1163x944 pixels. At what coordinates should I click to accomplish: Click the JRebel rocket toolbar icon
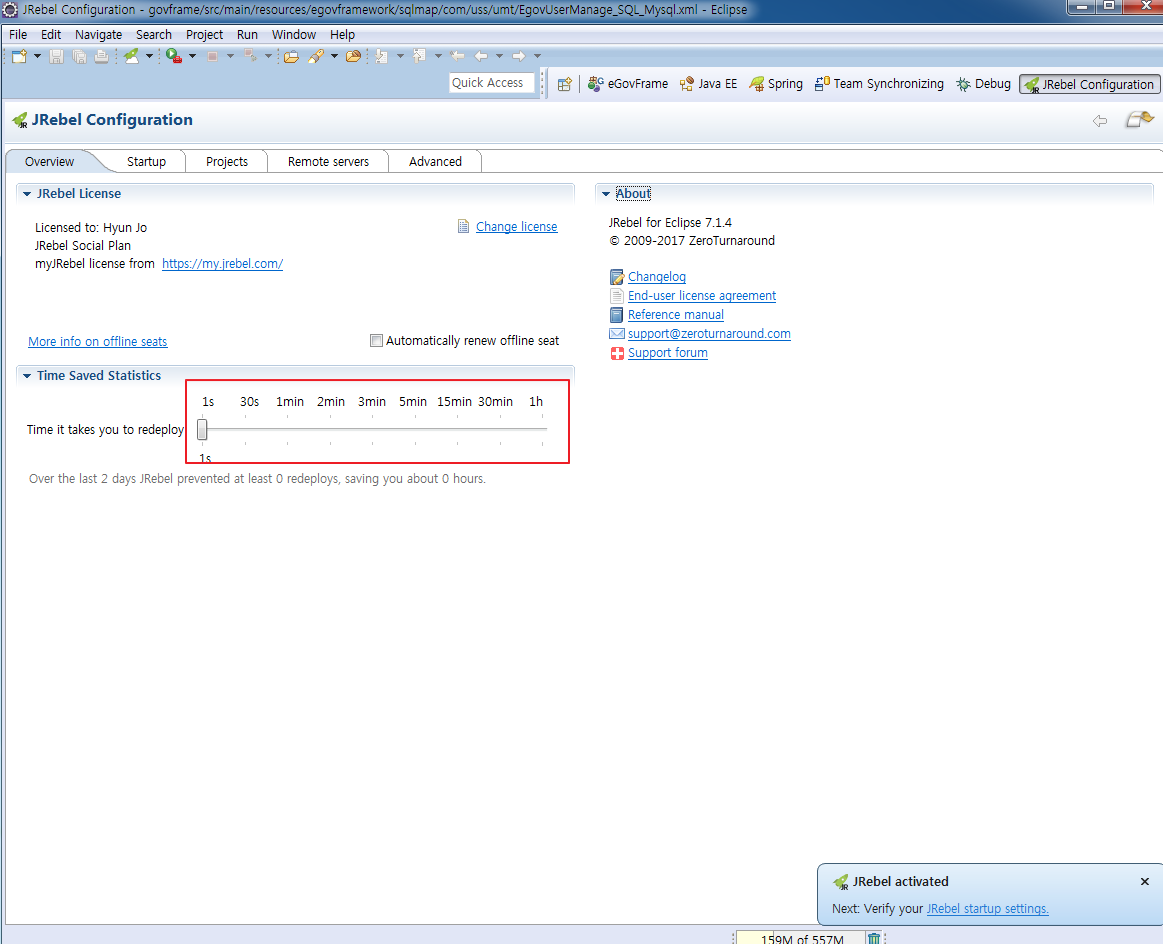coord(131,56)
